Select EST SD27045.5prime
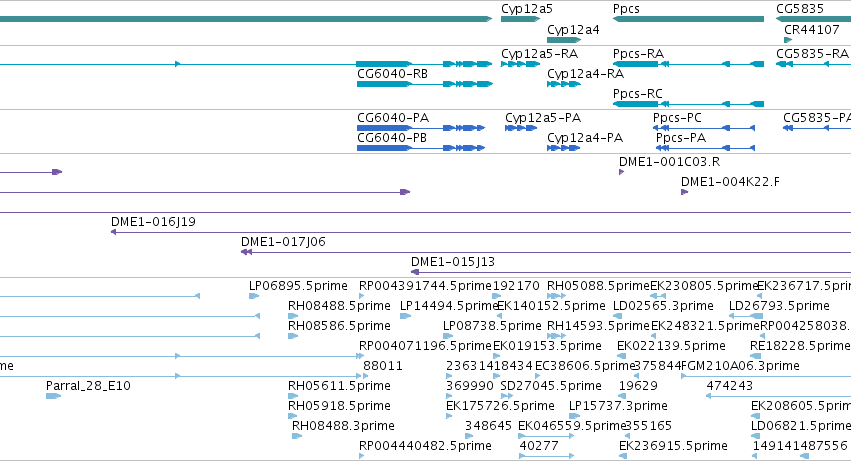This screenshot has height=461, width=851. click(x=550, y=387)
